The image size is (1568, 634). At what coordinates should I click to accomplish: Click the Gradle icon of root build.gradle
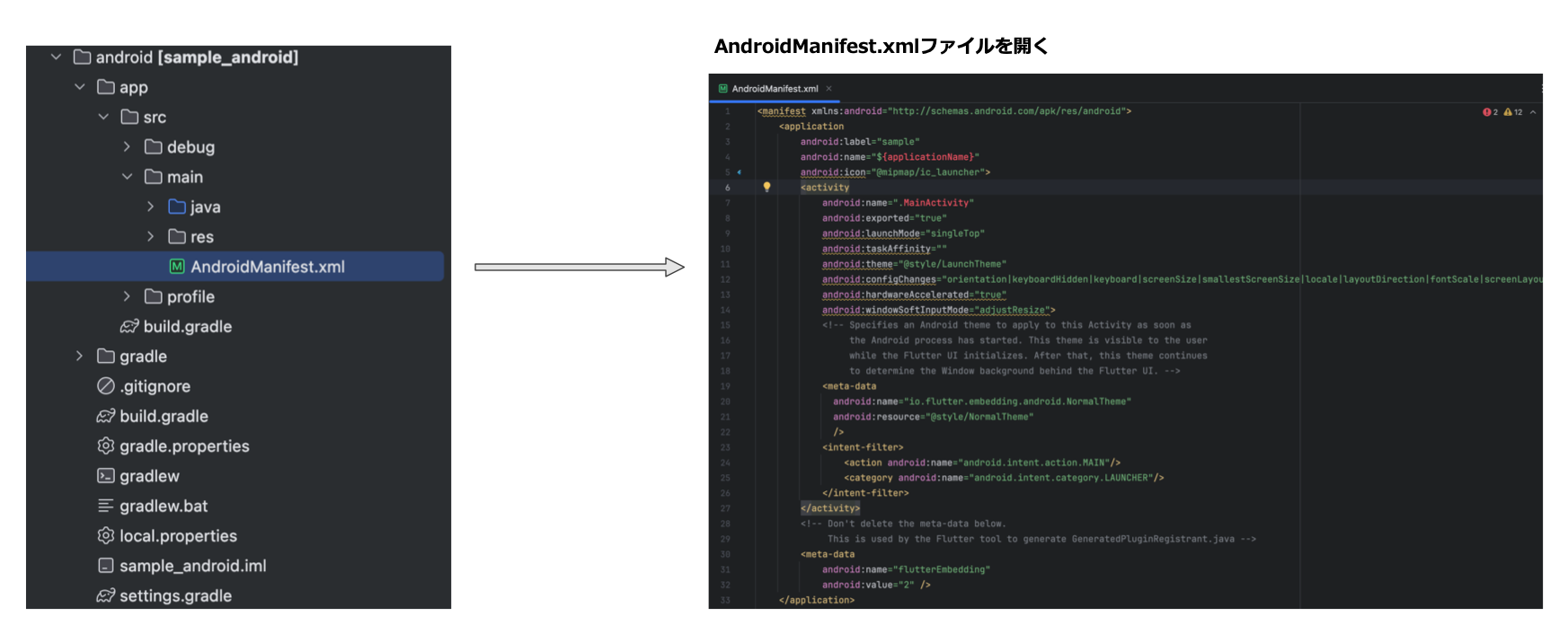106,416
